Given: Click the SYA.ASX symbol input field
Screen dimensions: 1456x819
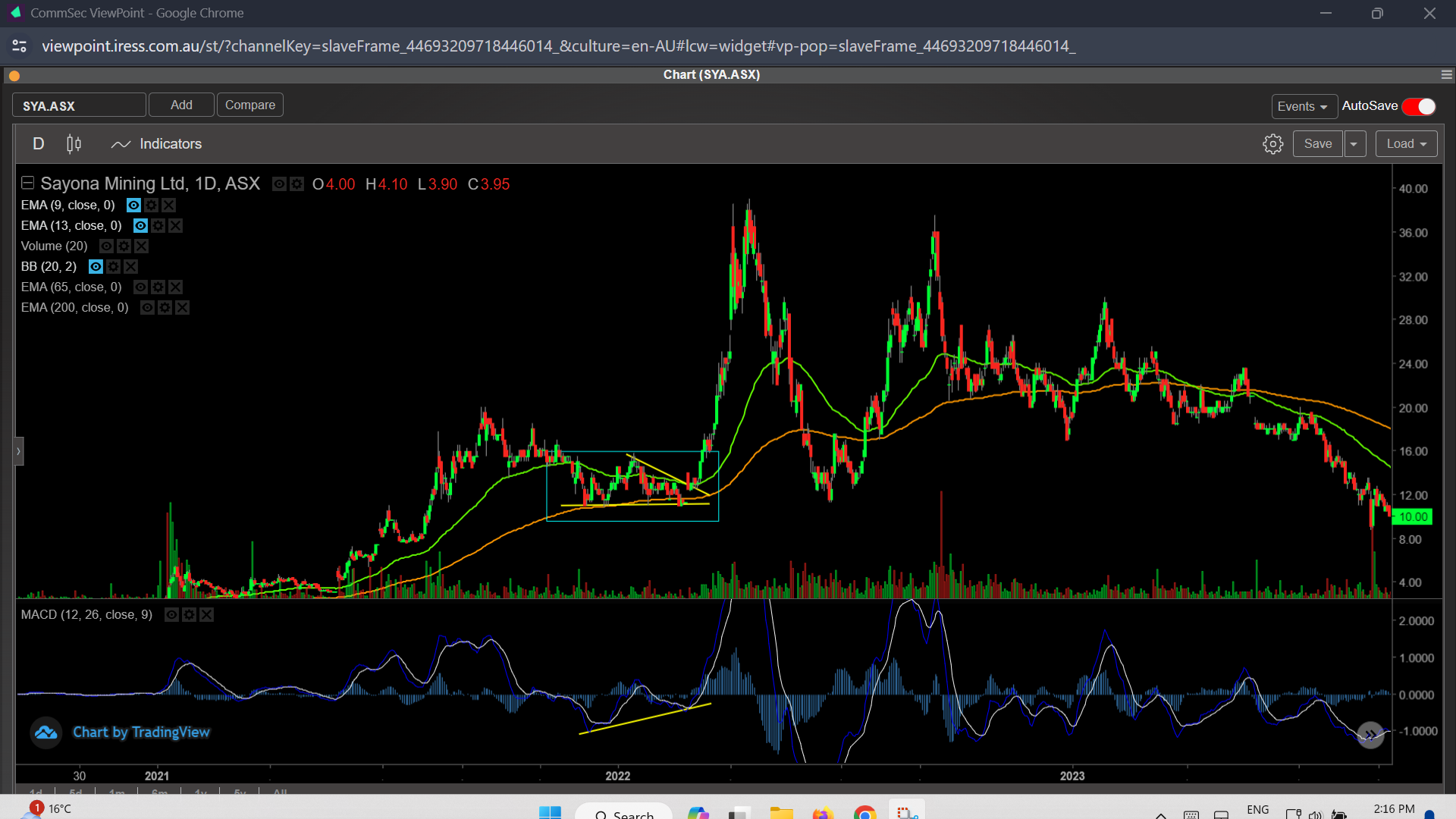Looking at the screenshot, I should click(79, 105).
